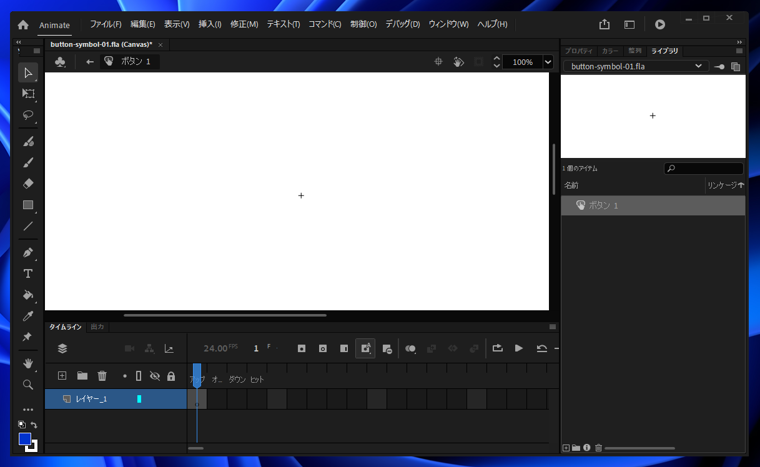Click the back arrow to exit symbol editing
Screen dimensions: 760x467
point(90,62)
